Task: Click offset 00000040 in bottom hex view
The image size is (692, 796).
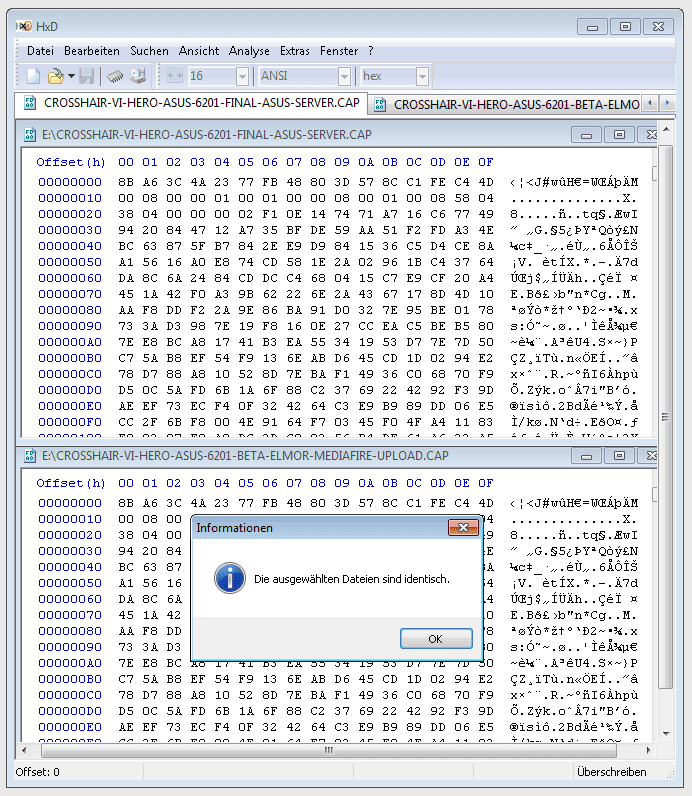Action: pyautogui.click(x=70, y=567)
